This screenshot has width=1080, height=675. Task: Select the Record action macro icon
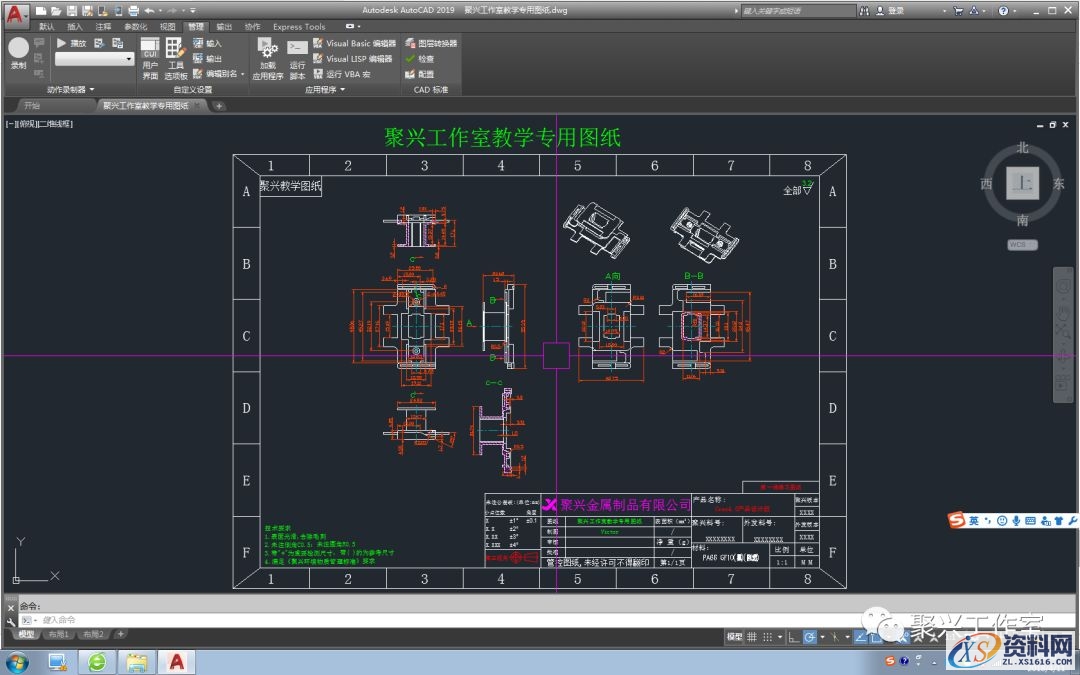tap(18, 47)
